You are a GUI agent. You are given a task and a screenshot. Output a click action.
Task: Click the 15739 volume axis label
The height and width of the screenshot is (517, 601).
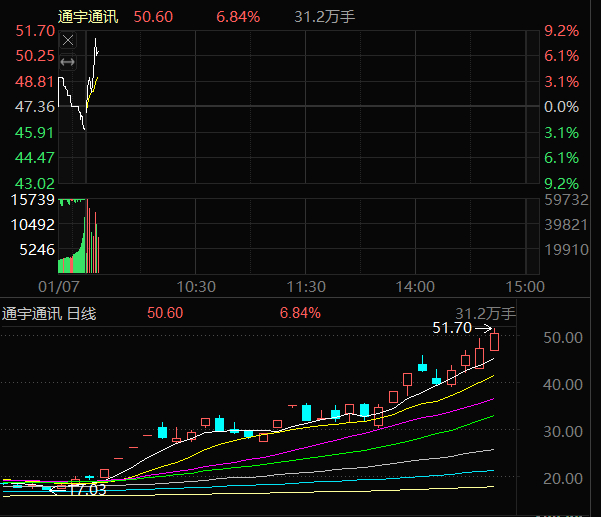[33, 200]
